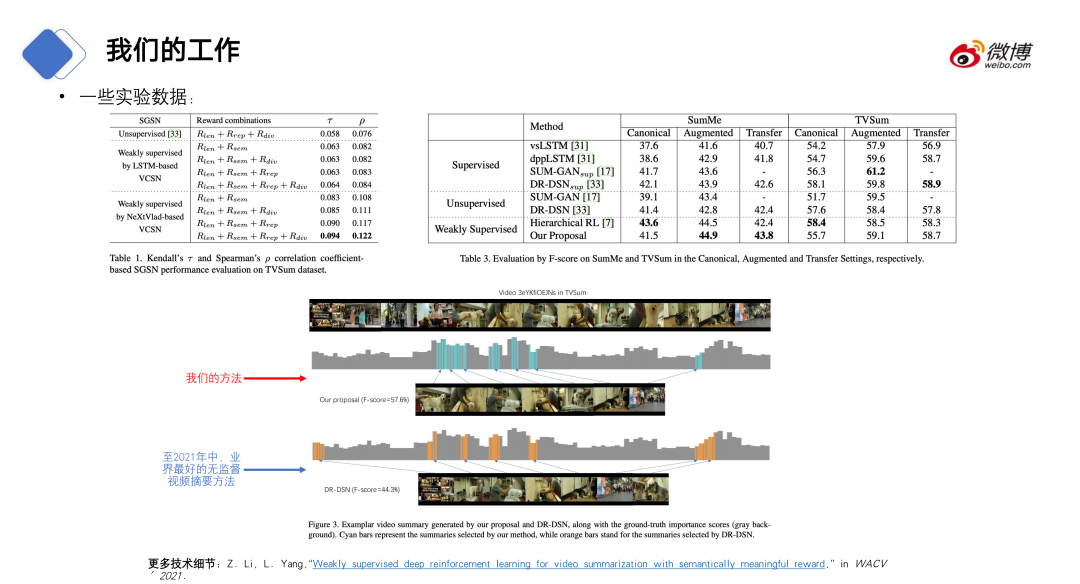This screenshot has width=1080, height=584.
Task: Click the Reward combinations header in Table 1
Action: [x=233, y=120]
